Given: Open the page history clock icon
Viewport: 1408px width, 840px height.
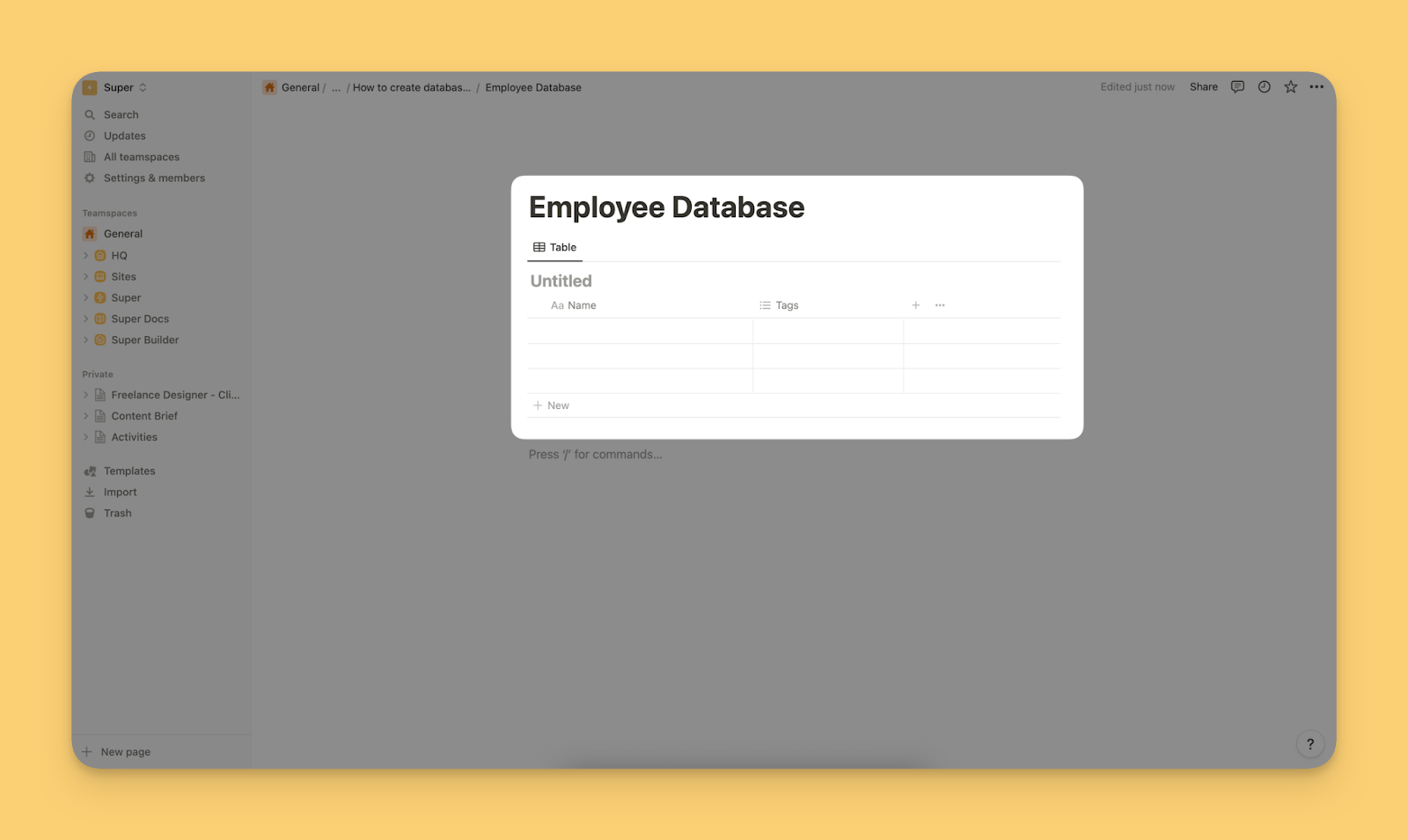Looking at the screenshot, I should tap(1264, 87).
